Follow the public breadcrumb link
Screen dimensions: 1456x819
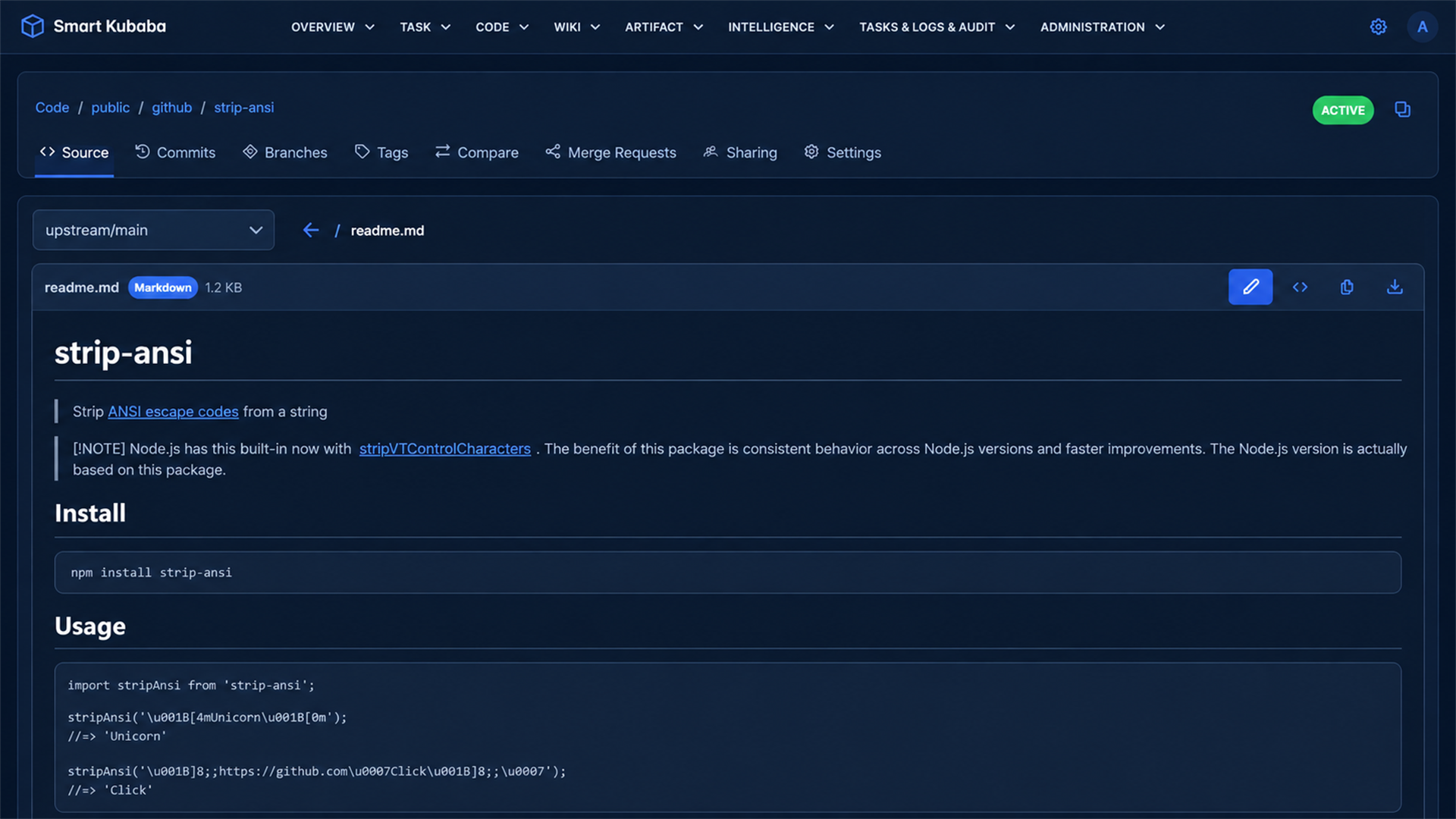[x=111, y=108]
